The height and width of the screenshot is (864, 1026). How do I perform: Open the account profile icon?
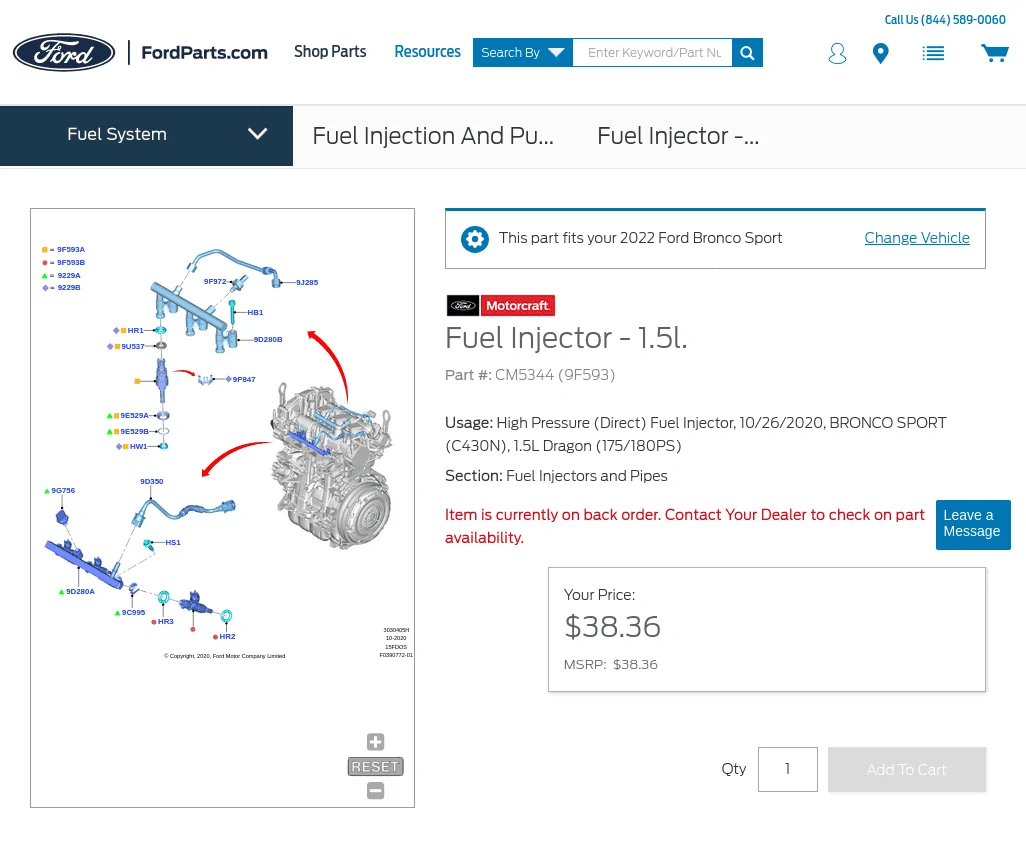pyautogui.click(x=837, y=54)
